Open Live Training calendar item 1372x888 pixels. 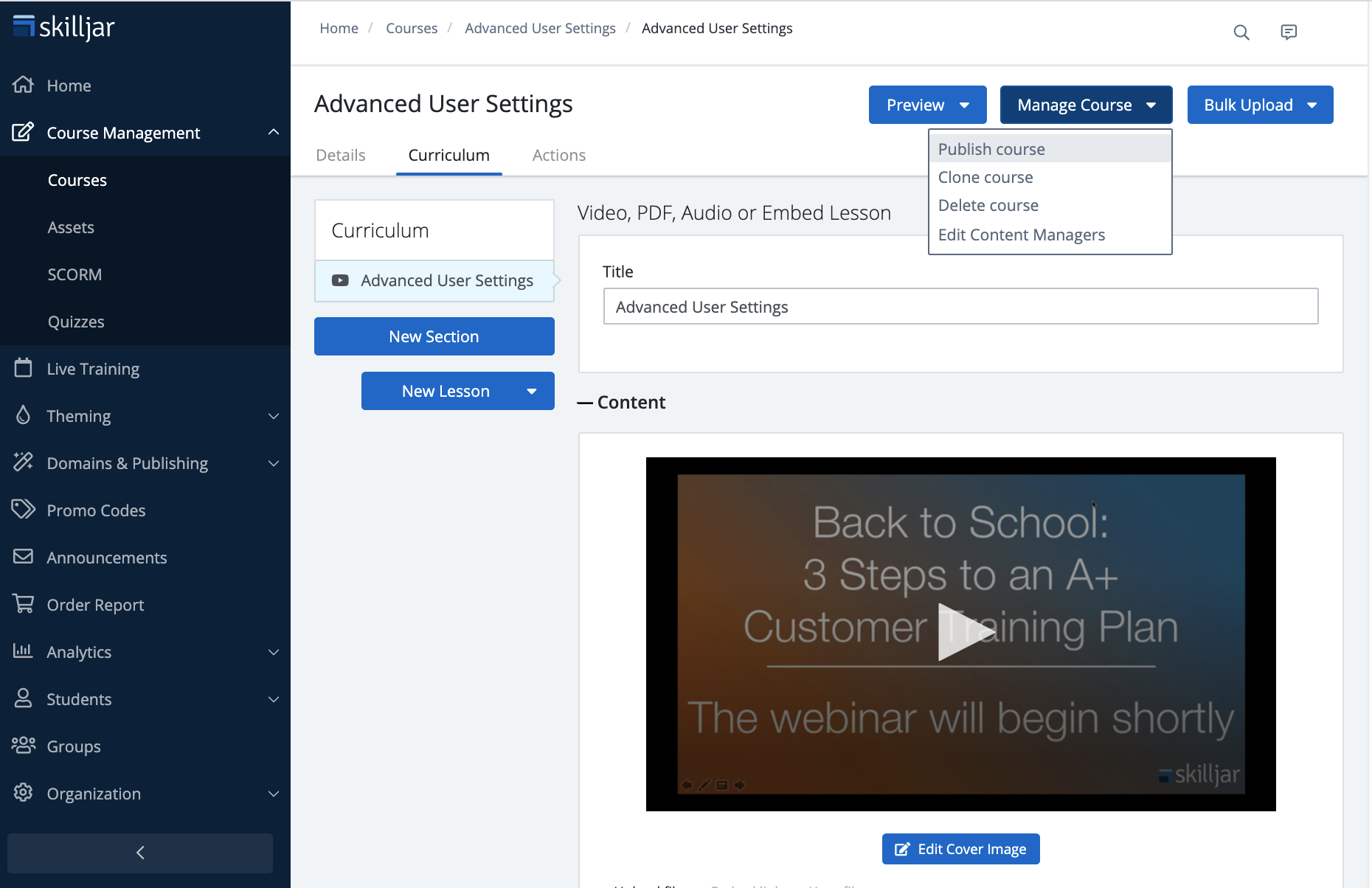click(93, 369)
